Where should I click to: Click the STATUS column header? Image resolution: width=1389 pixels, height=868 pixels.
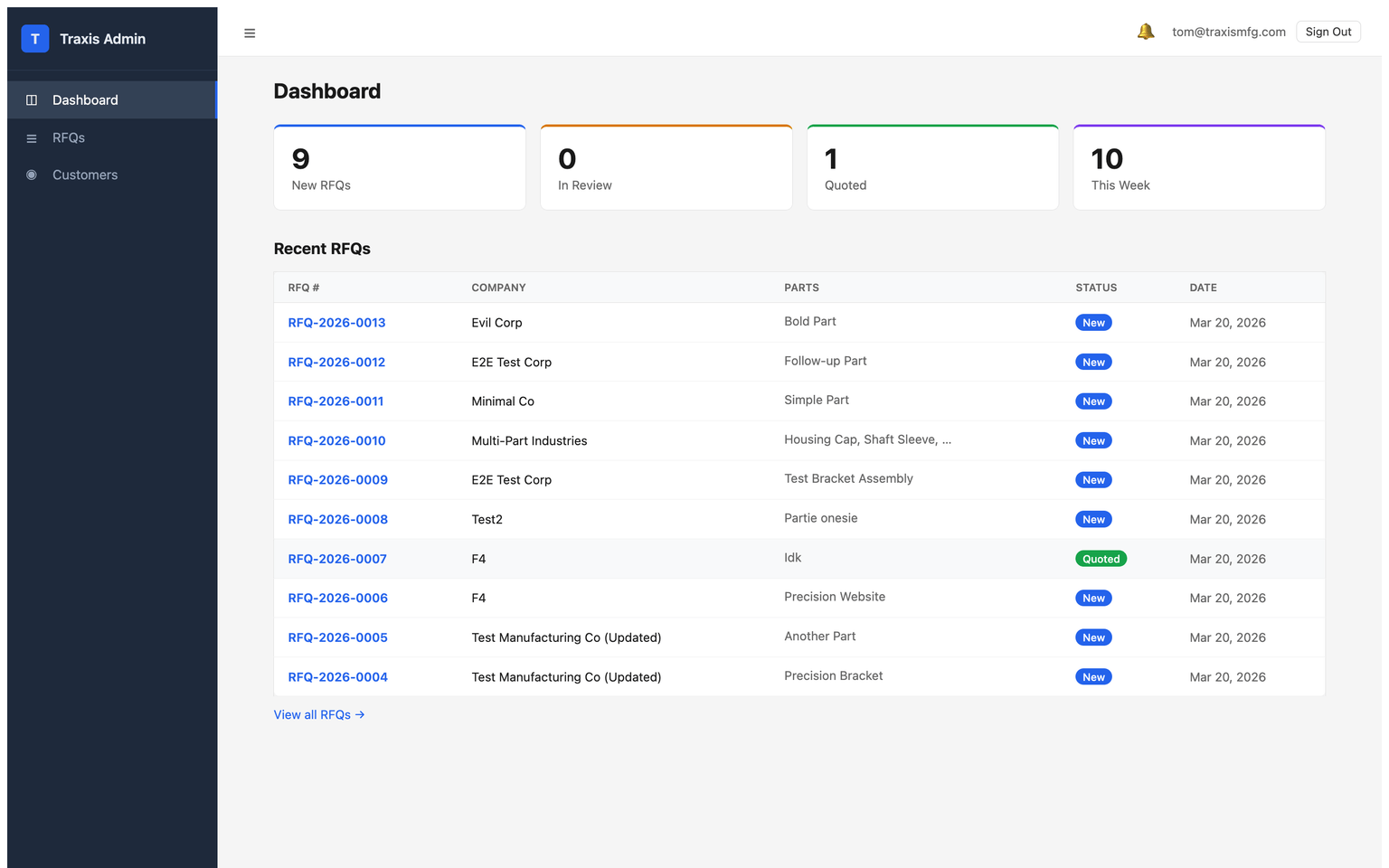[1096, 288]
